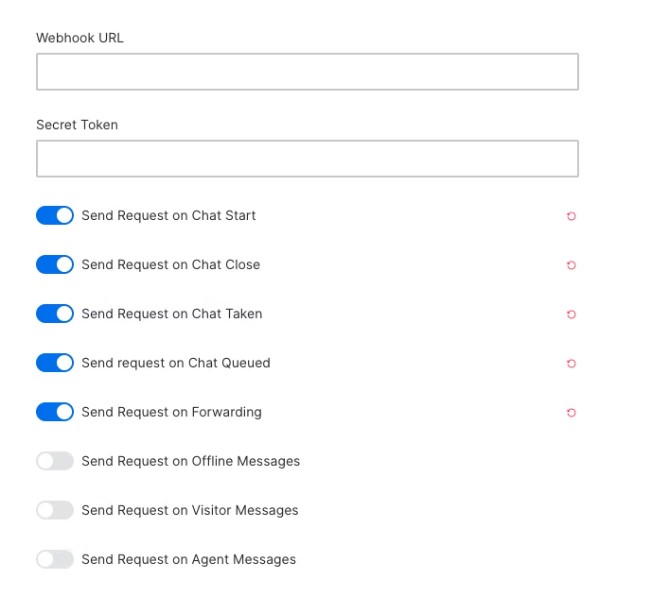Disable the Send Request on Forwarding switch

tap(55, 412)
